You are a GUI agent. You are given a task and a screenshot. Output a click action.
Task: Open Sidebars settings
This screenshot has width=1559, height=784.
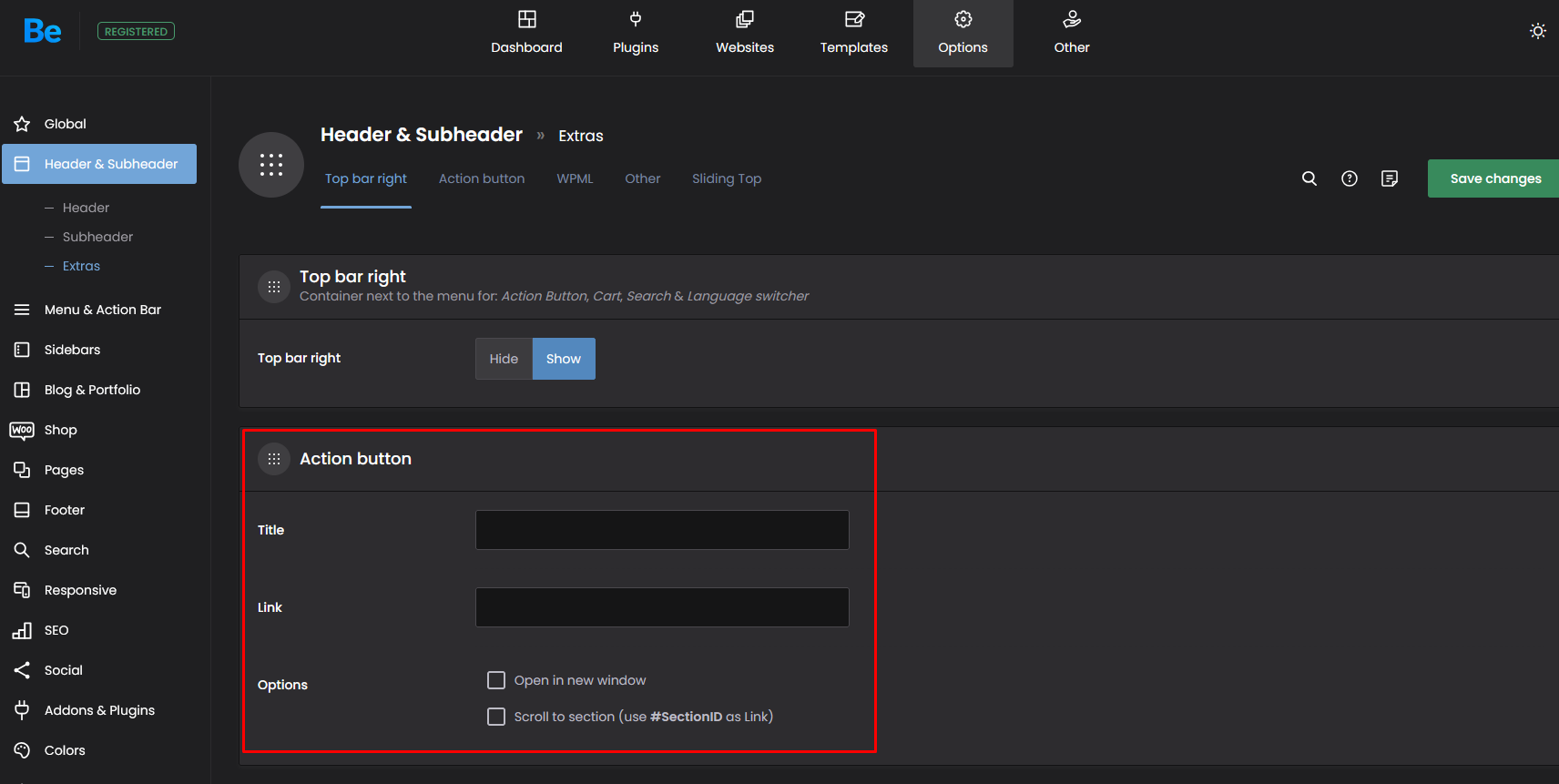pos(99,350)
